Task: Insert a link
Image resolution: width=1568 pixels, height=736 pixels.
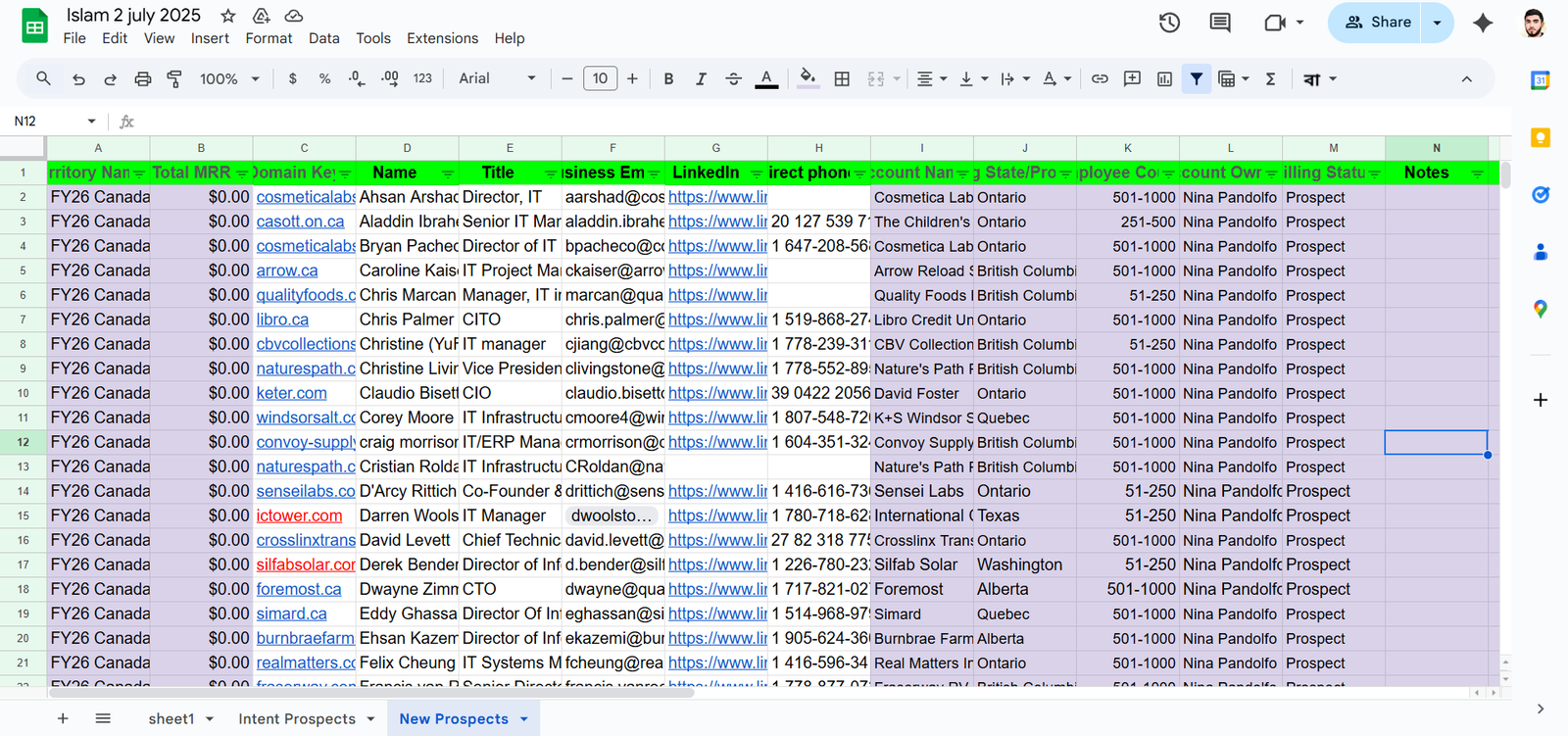Action: [1100, 79]
